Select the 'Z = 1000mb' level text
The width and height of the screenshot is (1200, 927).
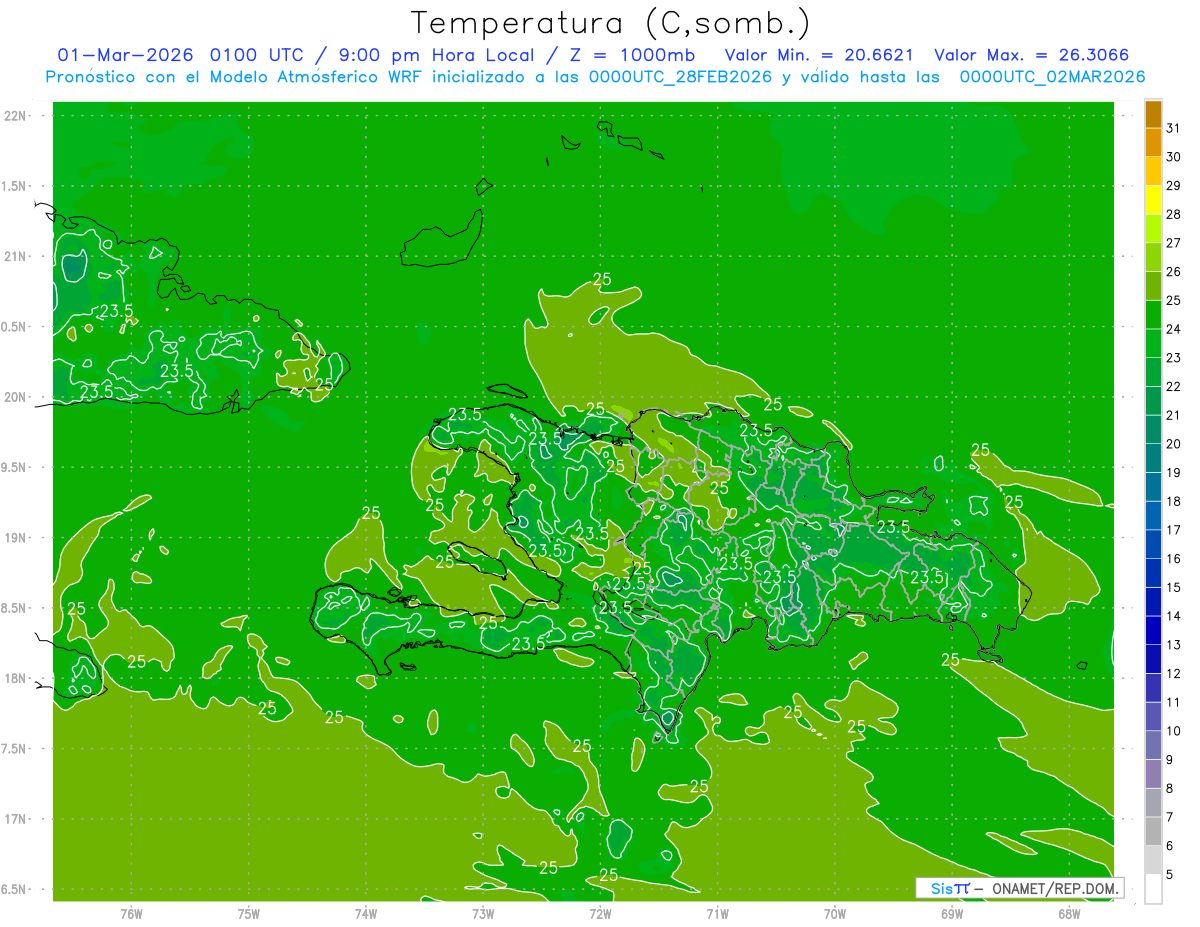coord(631,55)
